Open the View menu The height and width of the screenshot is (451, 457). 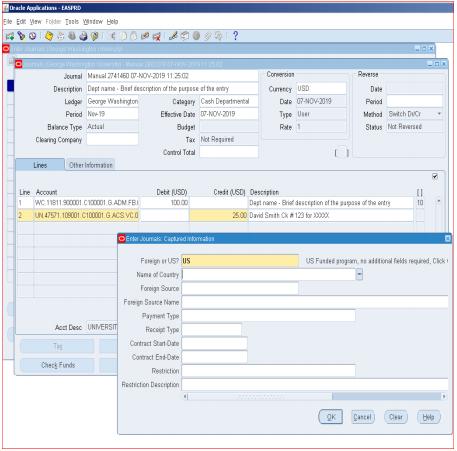36,22
